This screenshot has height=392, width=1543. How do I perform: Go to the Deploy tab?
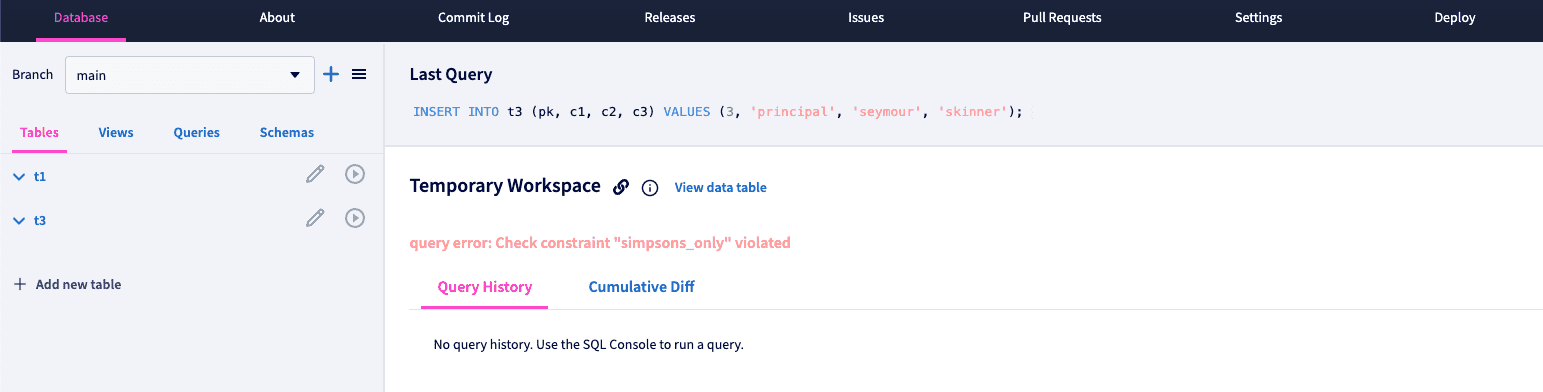1455,18
